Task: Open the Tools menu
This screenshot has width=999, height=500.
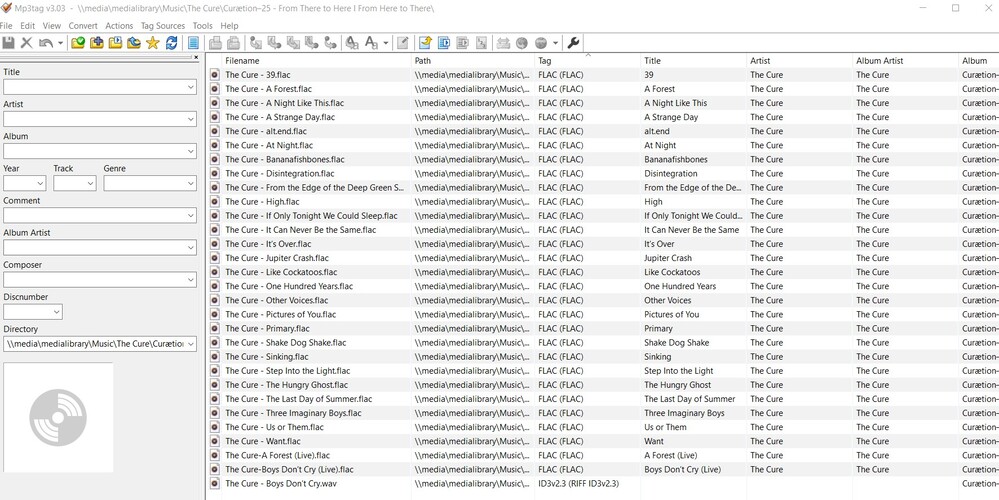Action: [203, 25]
